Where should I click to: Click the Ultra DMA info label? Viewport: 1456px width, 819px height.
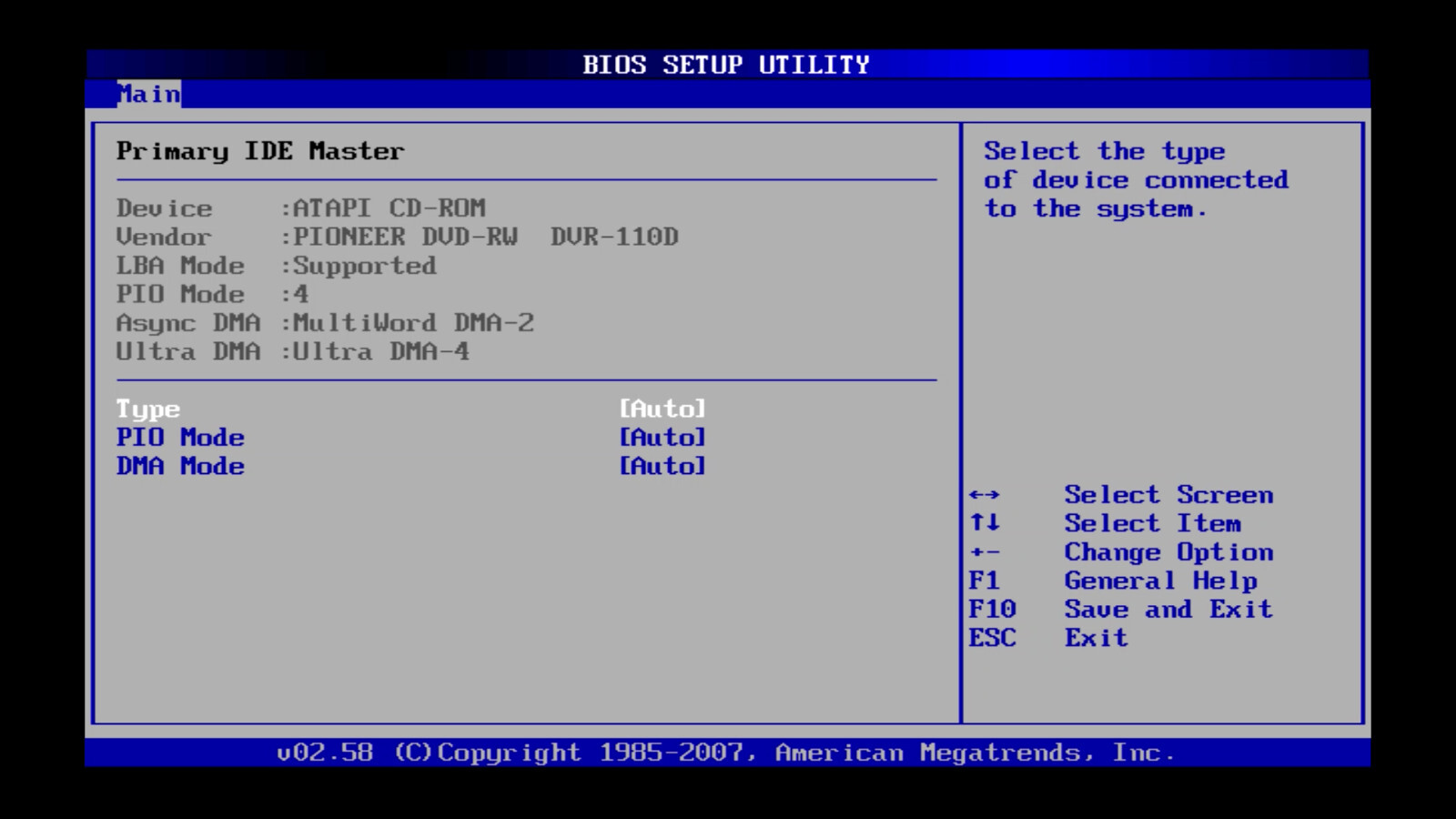pyautogui.click(x=188, y=351)
